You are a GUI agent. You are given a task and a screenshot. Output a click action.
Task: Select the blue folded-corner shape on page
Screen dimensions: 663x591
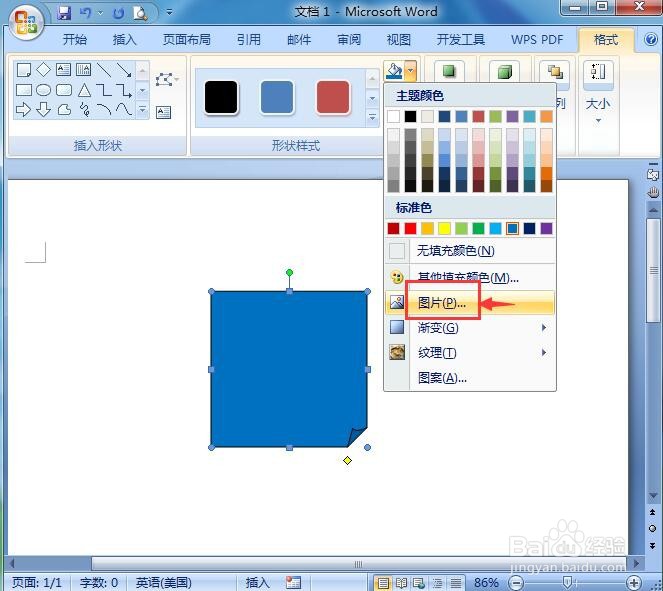pyautogui.click(x=289, y=369)
